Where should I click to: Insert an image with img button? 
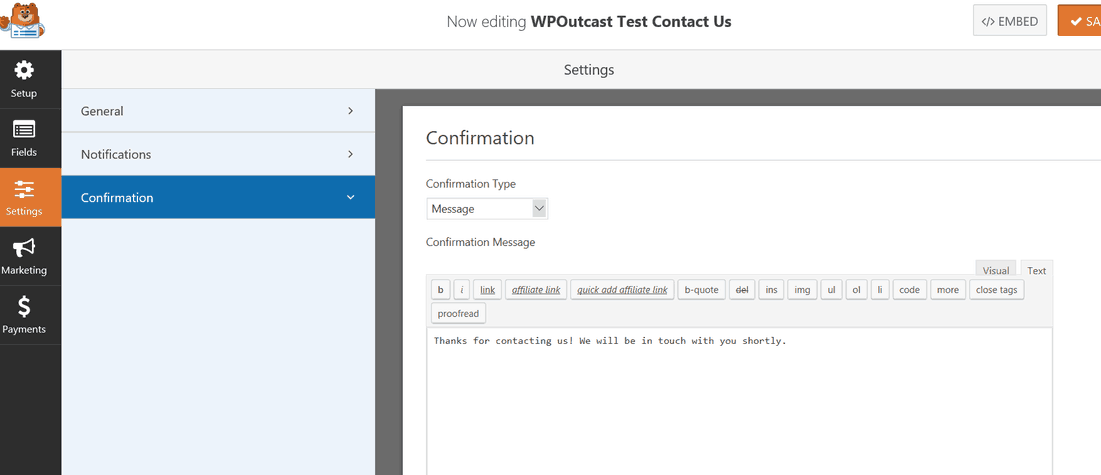coord(802,289)
